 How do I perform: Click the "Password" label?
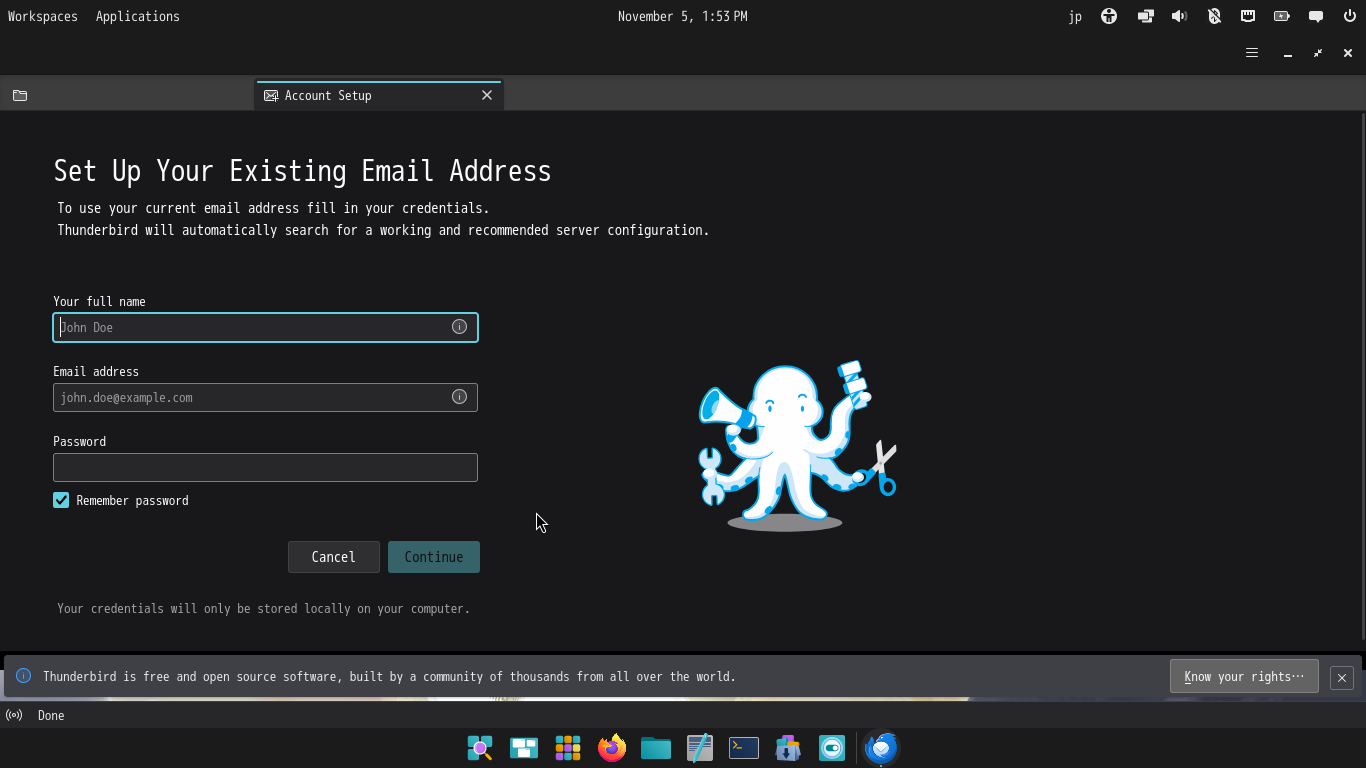tap(79, 441)
